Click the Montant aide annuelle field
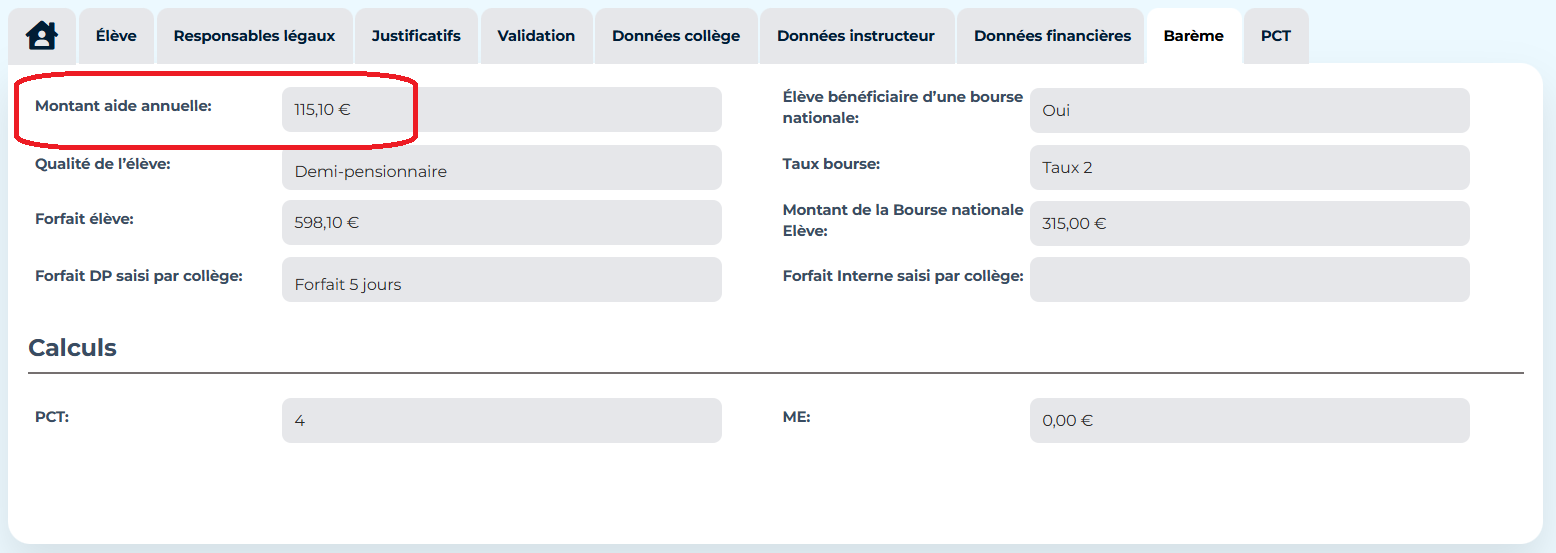This screenshot has height=553, width=1556. pos(501,110)
